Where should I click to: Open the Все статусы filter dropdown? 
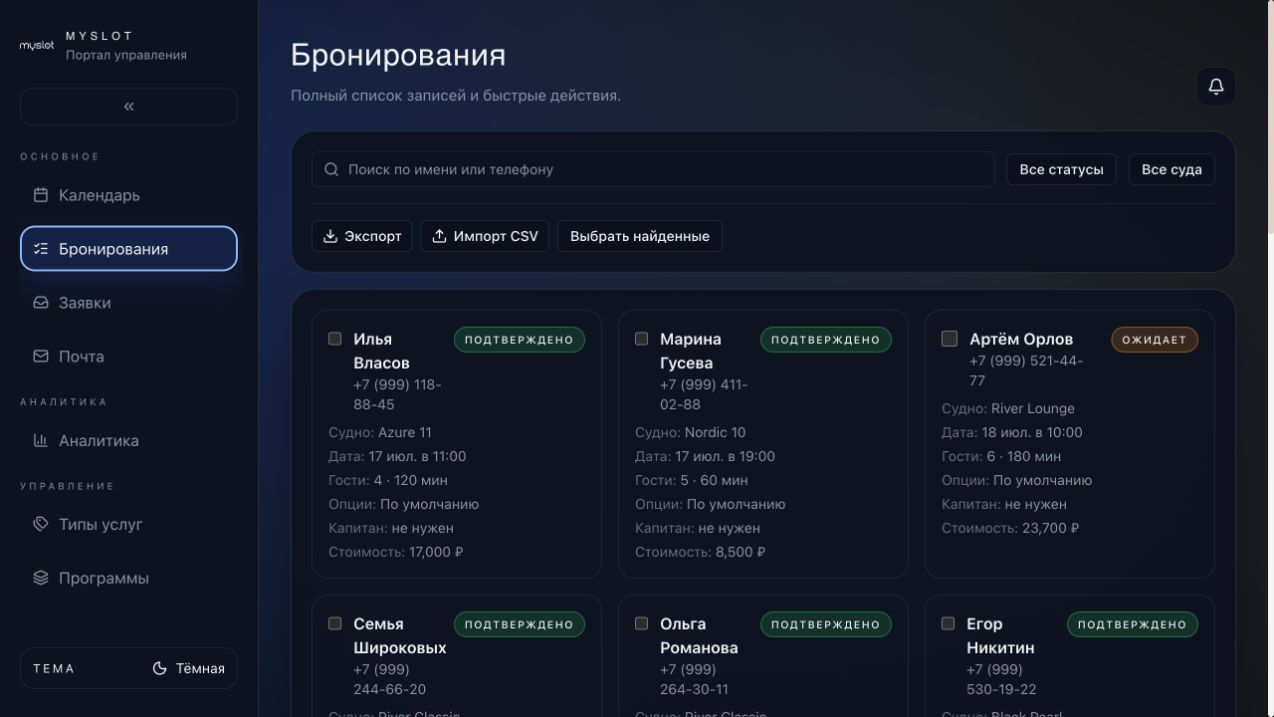click(1061, 170)
